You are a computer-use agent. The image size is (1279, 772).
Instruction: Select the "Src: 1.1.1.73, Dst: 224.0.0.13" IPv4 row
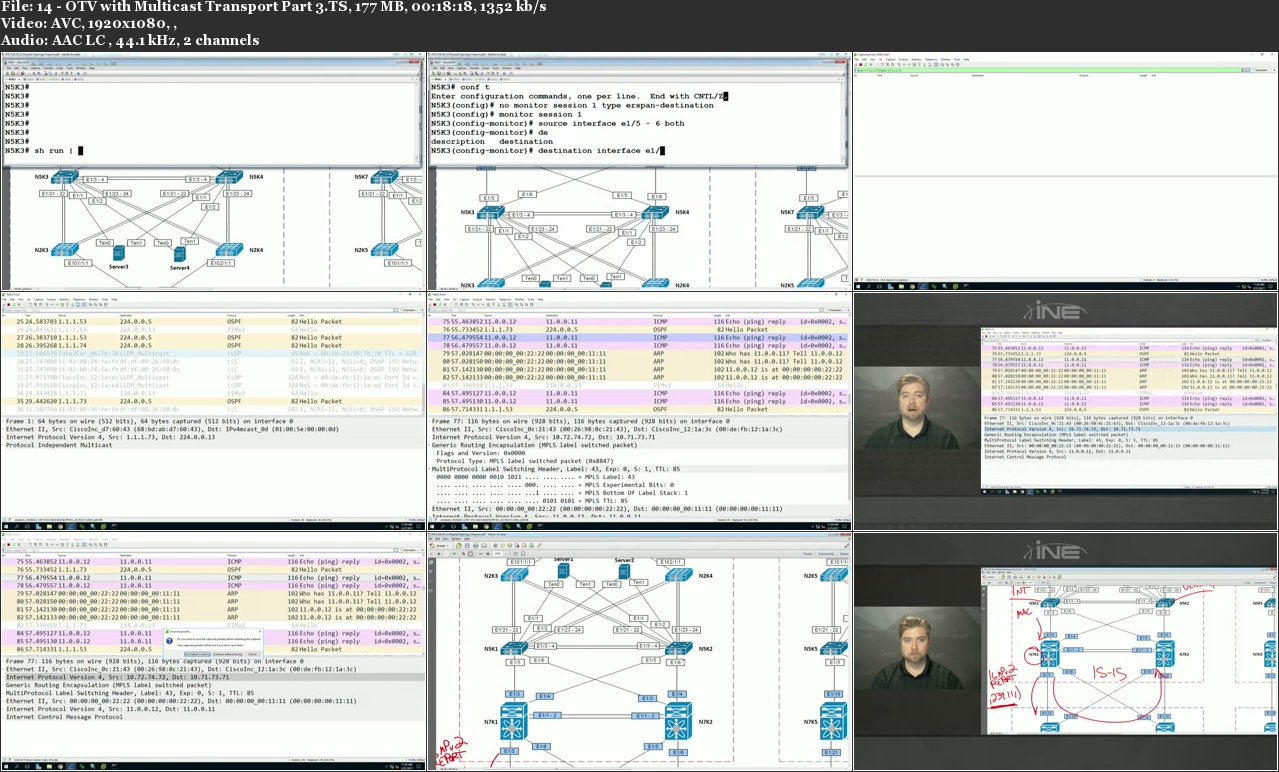click(112, 438)
